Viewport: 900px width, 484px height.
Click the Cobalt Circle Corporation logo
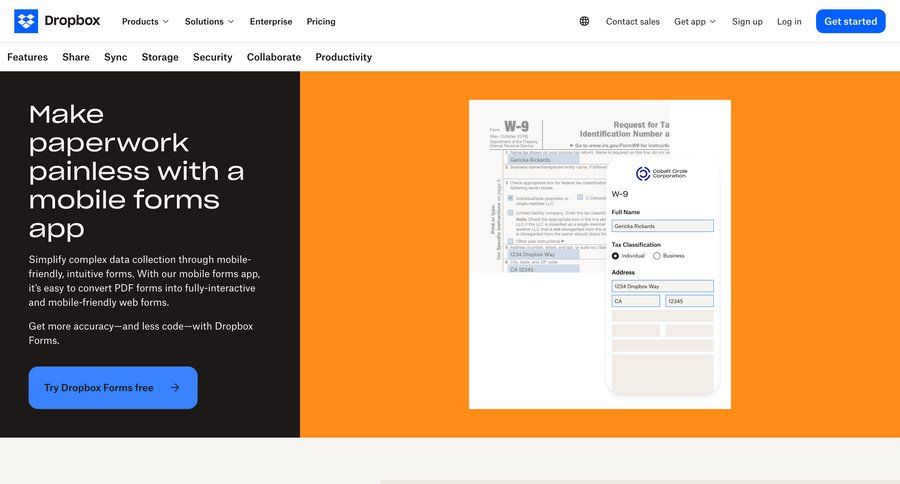661,173
